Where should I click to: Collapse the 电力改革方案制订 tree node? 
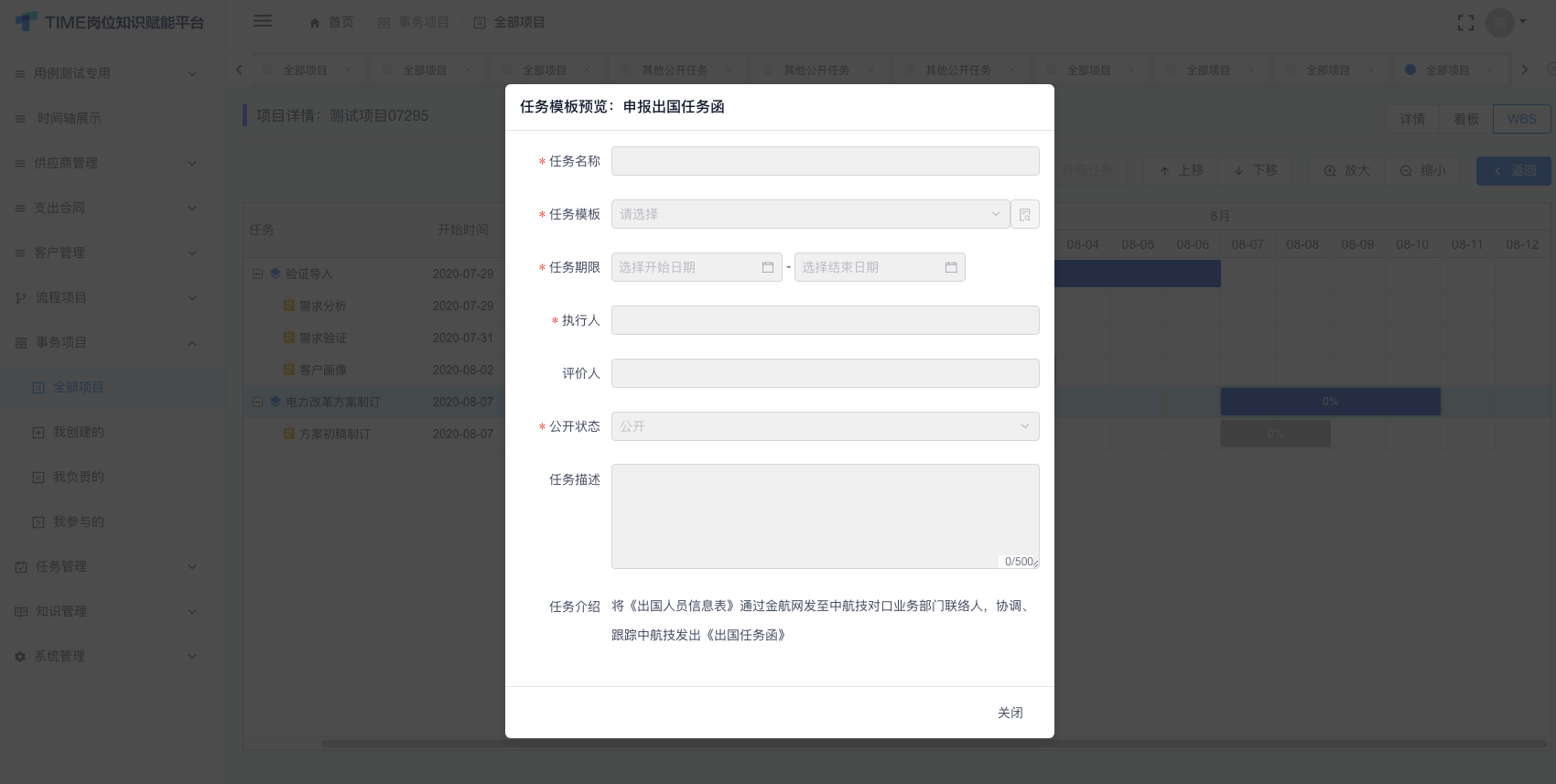click(257, 402)
